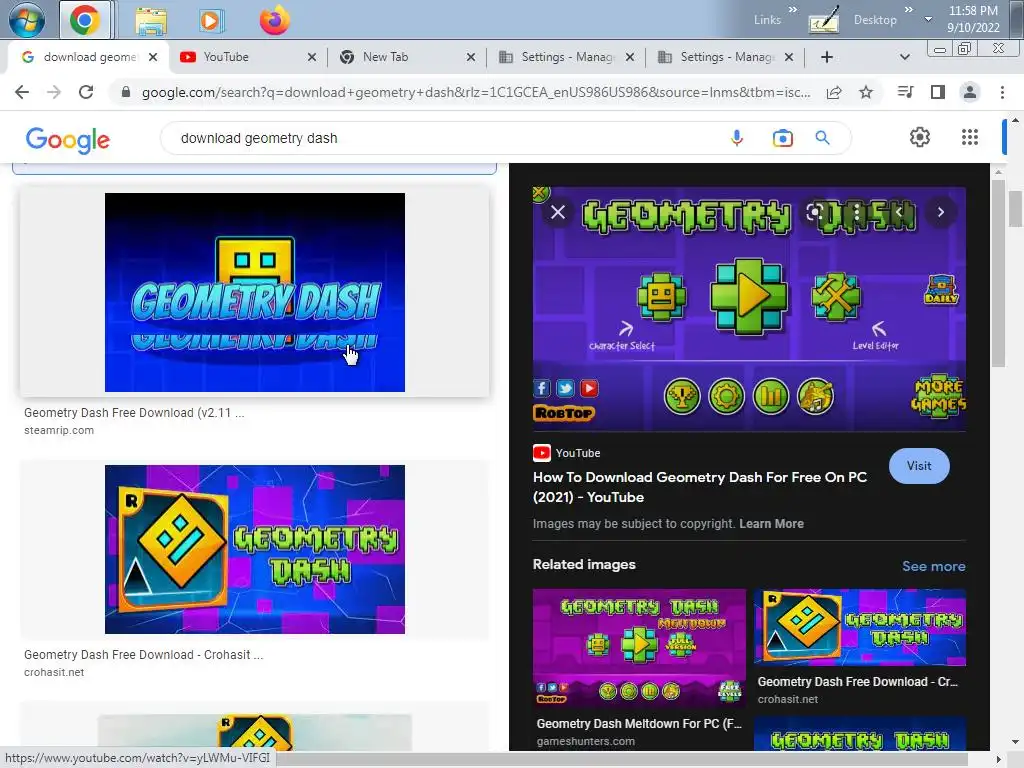This screenshot has width=1024, height=768.
Task: Share this page icon in address bar
Action: [x=834, y=92]
